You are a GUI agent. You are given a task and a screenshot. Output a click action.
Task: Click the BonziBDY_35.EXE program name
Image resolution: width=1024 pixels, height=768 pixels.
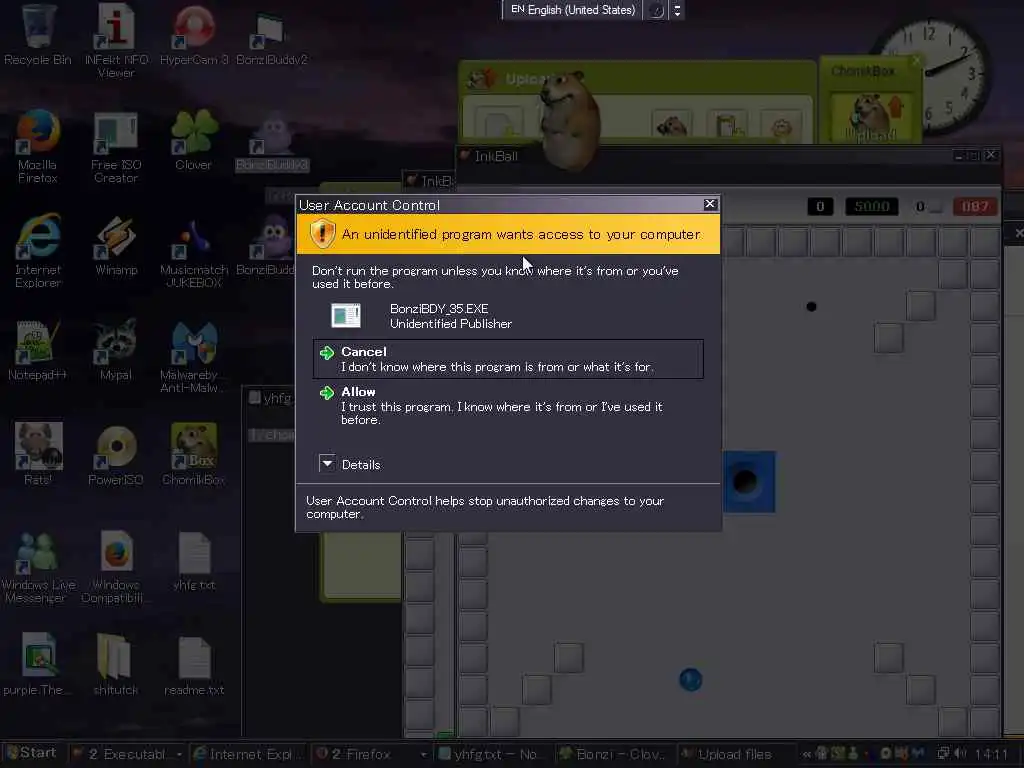tap(439, 309)
